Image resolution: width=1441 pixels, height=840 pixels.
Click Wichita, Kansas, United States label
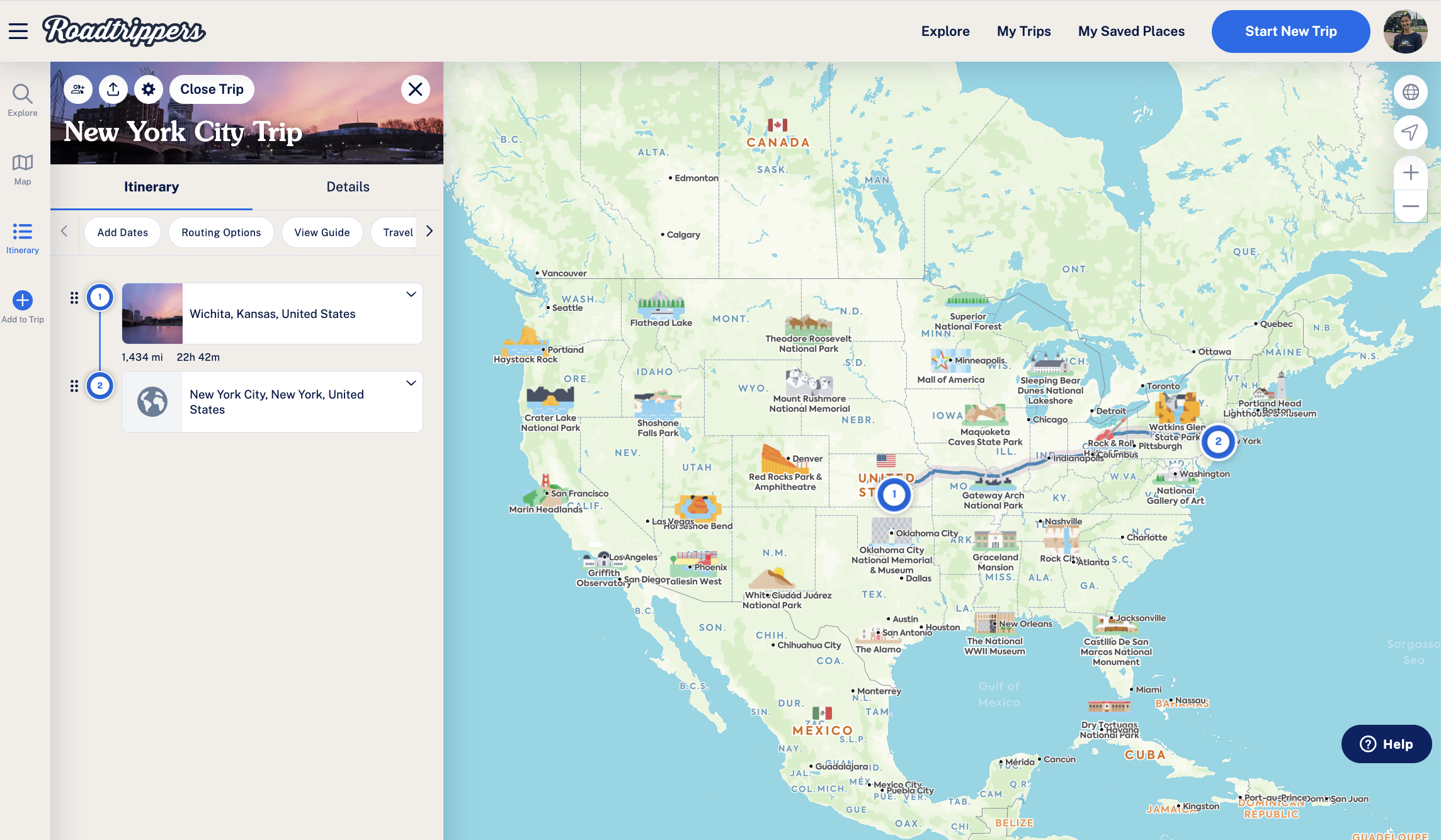(273, 314)
